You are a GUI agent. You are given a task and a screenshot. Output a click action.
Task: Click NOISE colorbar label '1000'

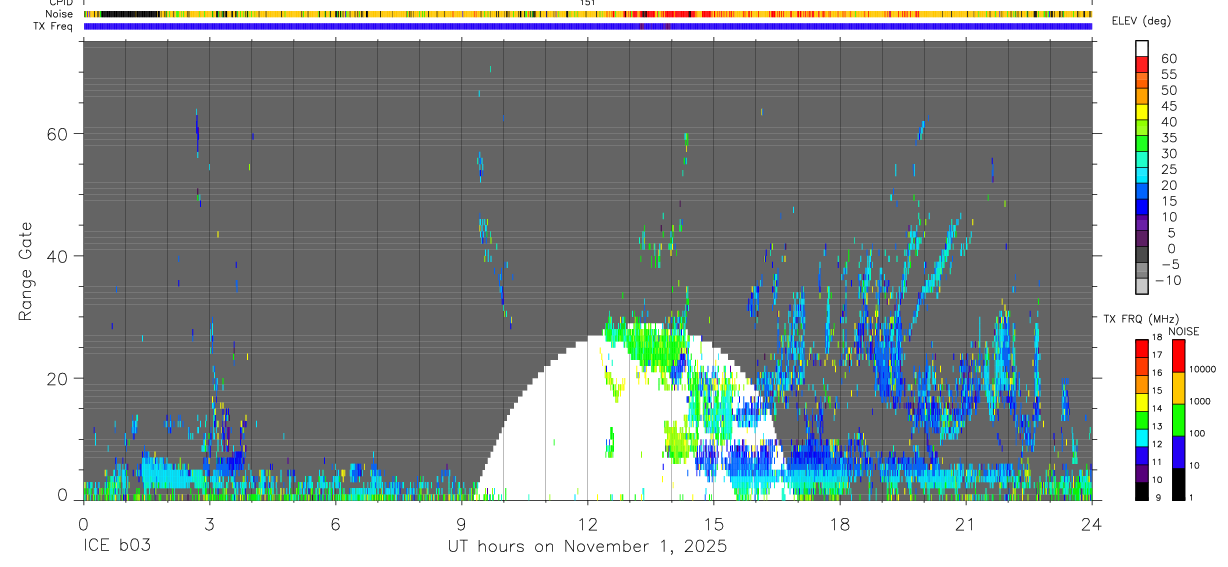click(x=1201, y=401)
